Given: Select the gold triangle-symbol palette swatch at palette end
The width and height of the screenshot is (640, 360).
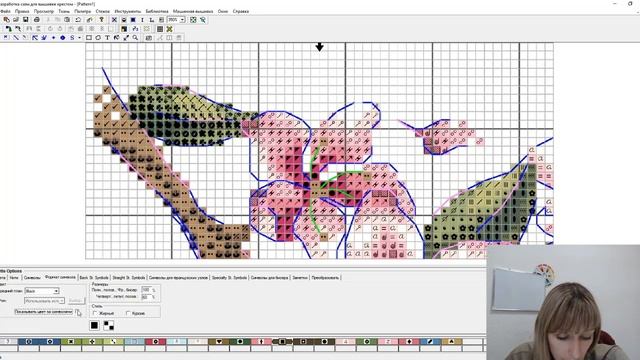Looking at the screenshot, I should [451, 341].
